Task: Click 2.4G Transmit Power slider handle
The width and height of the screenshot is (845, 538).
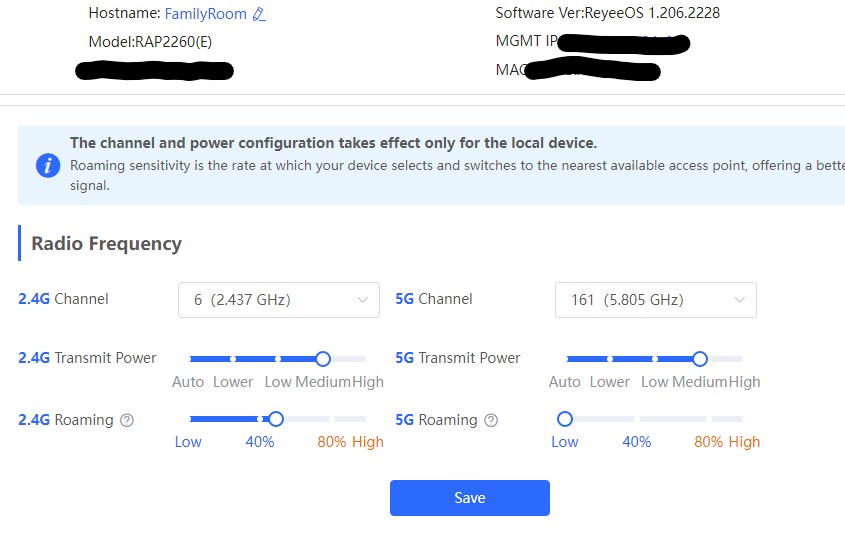Action: 323,358
